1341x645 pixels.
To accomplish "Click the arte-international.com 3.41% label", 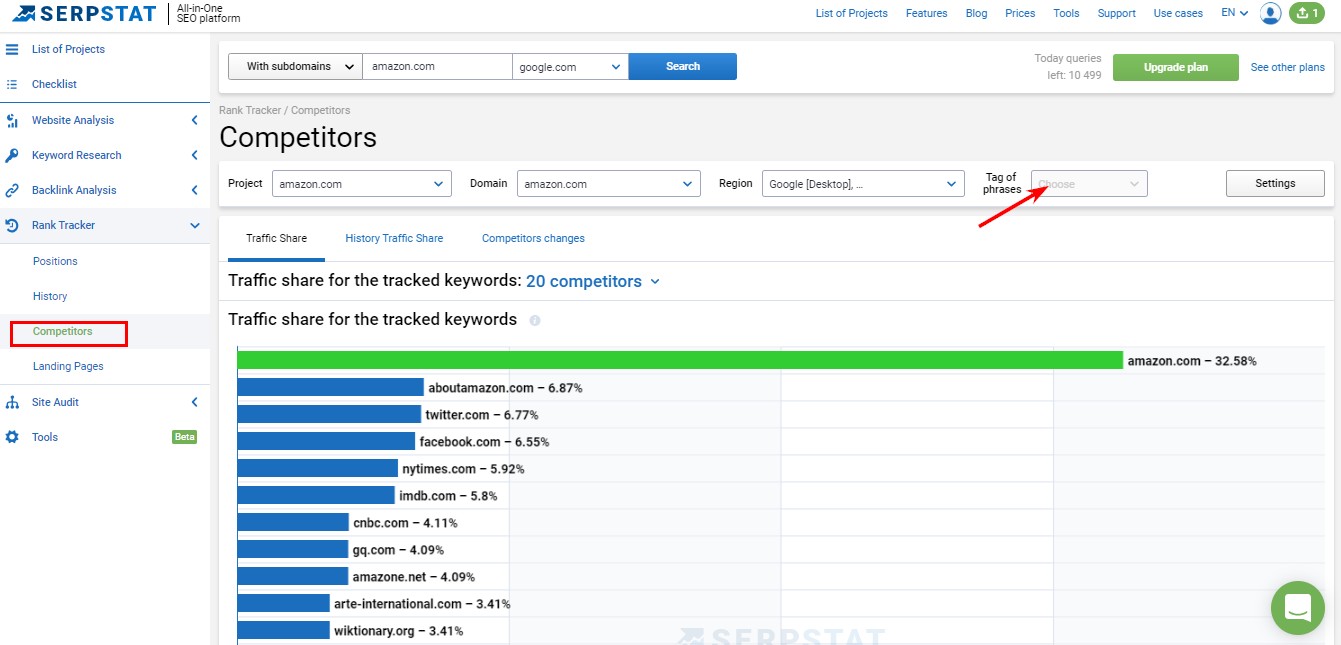I will point(422,603).
